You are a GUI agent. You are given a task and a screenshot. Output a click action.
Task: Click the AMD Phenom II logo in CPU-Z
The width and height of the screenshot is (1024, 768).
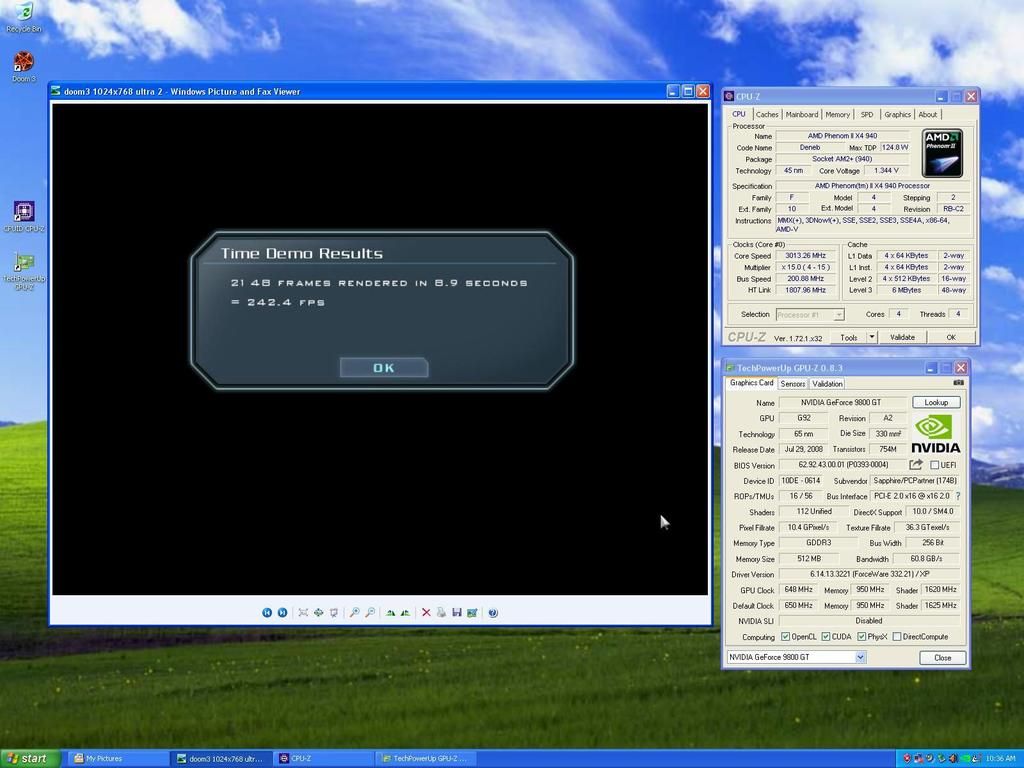click(942, 153)
